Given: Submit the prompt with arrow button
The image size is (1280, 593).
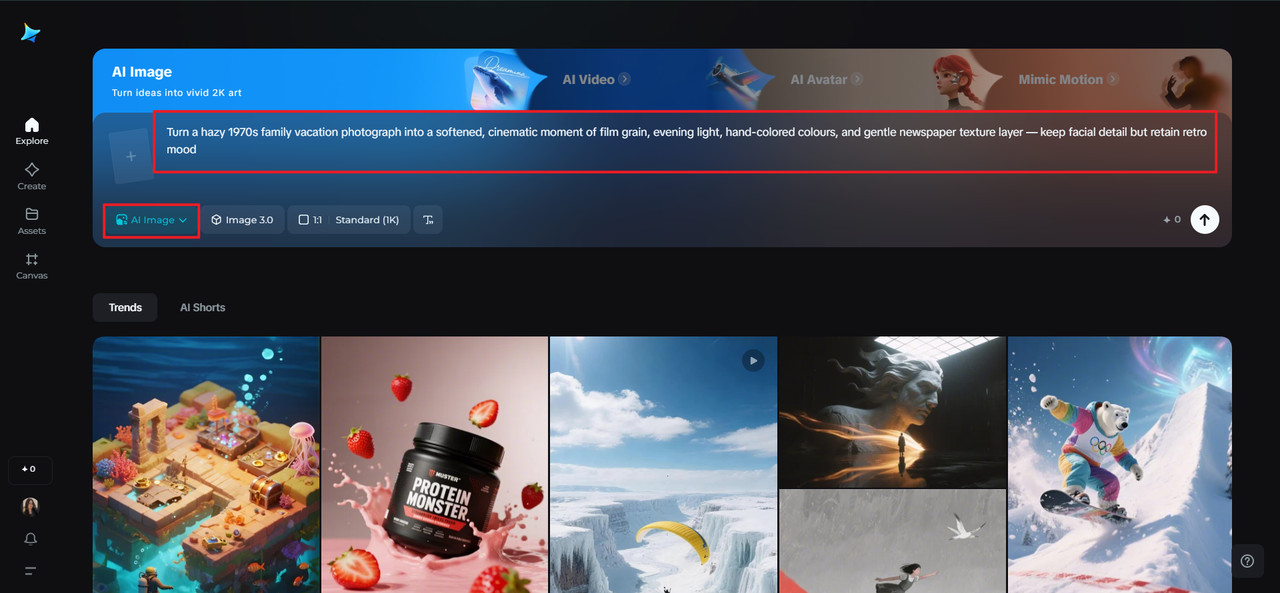Looking at the screenshot, I should 1205,220.
